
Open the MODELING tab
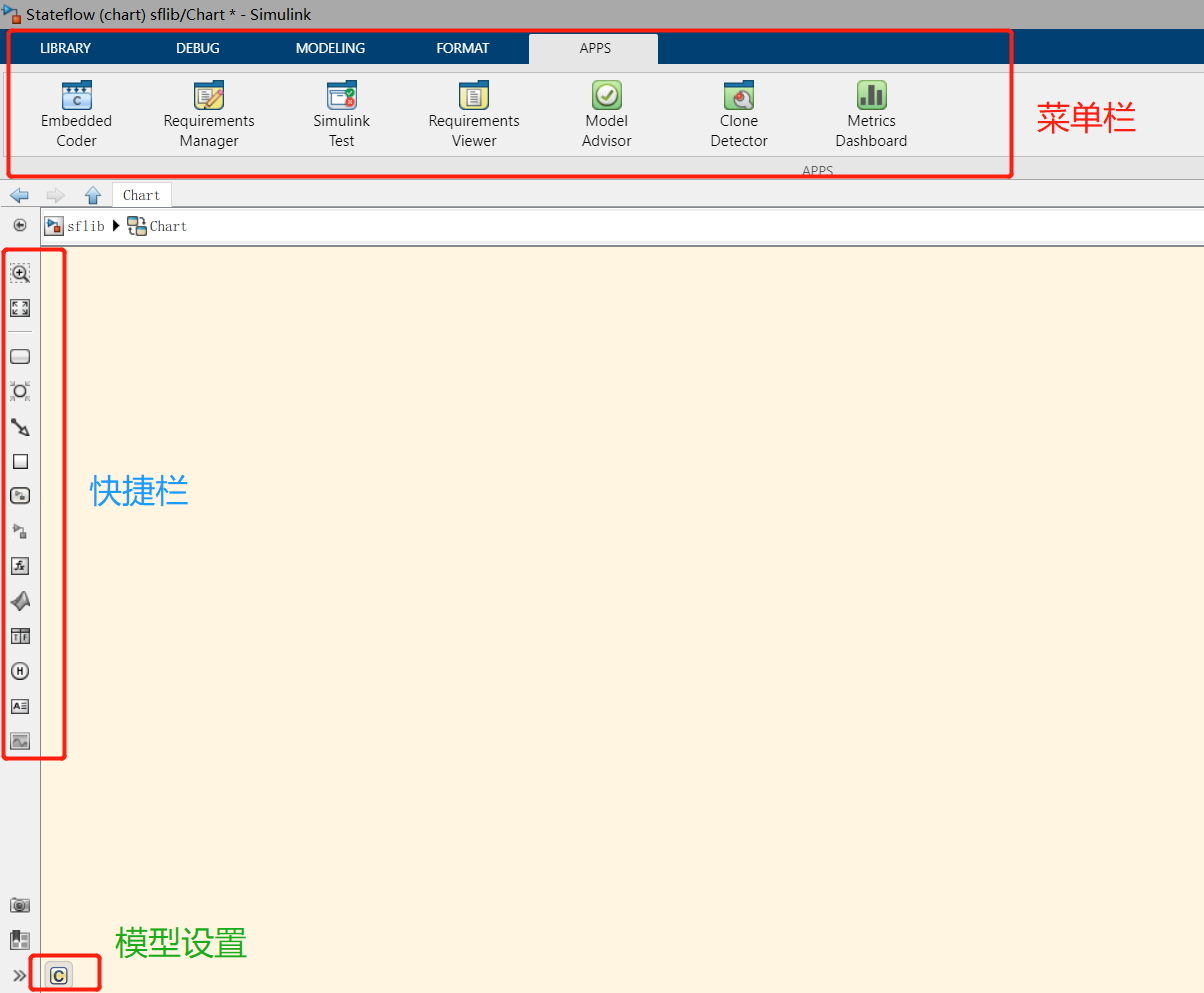coord(330,48)
